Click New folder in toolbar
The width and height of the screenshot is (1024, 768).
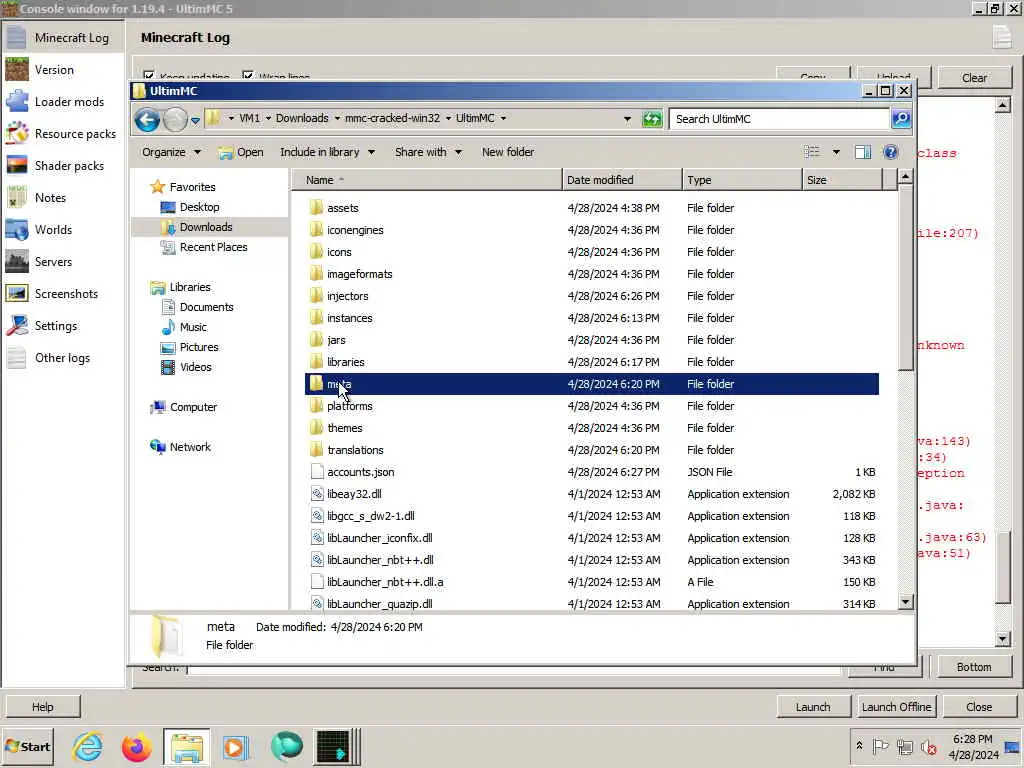(x=507, y=152)
